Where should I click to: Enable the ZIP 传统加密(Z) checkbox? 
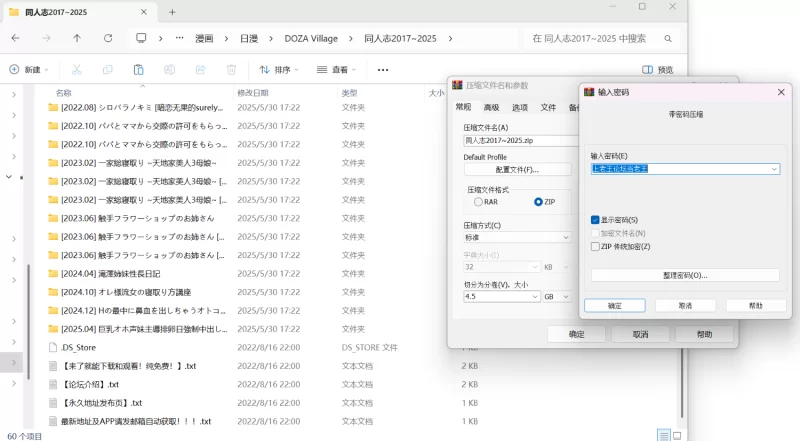coord(595,246)
